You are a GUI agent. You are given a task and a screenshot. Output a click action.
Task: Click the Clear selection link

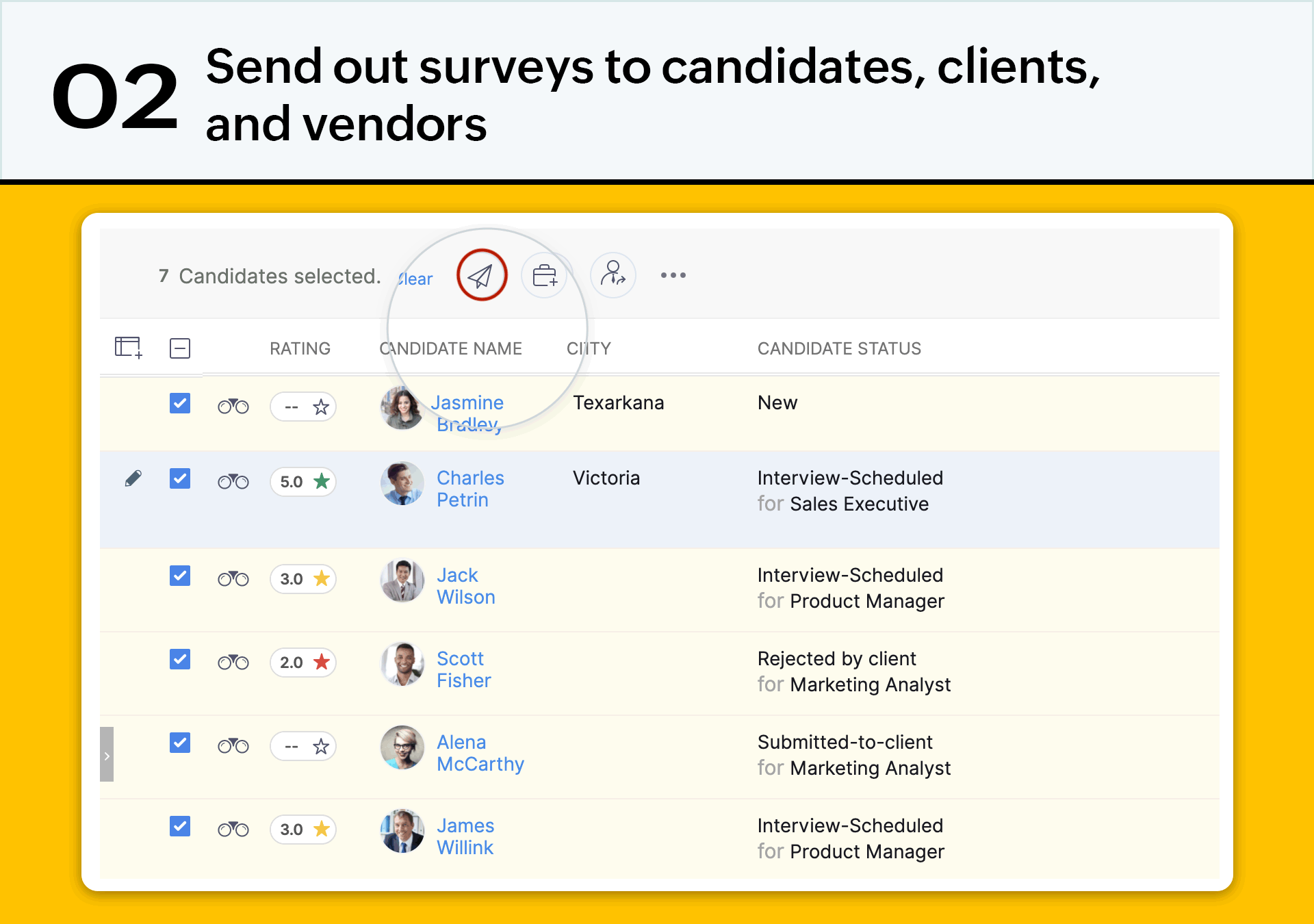coord(416,279)
